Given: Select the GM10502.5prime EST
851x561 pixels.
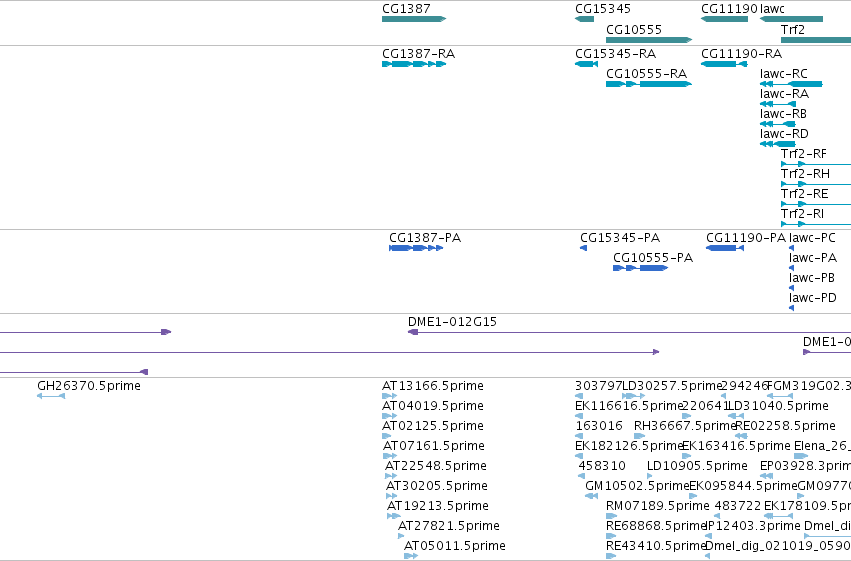Looking at the screenshot, I should coord(592,496).
